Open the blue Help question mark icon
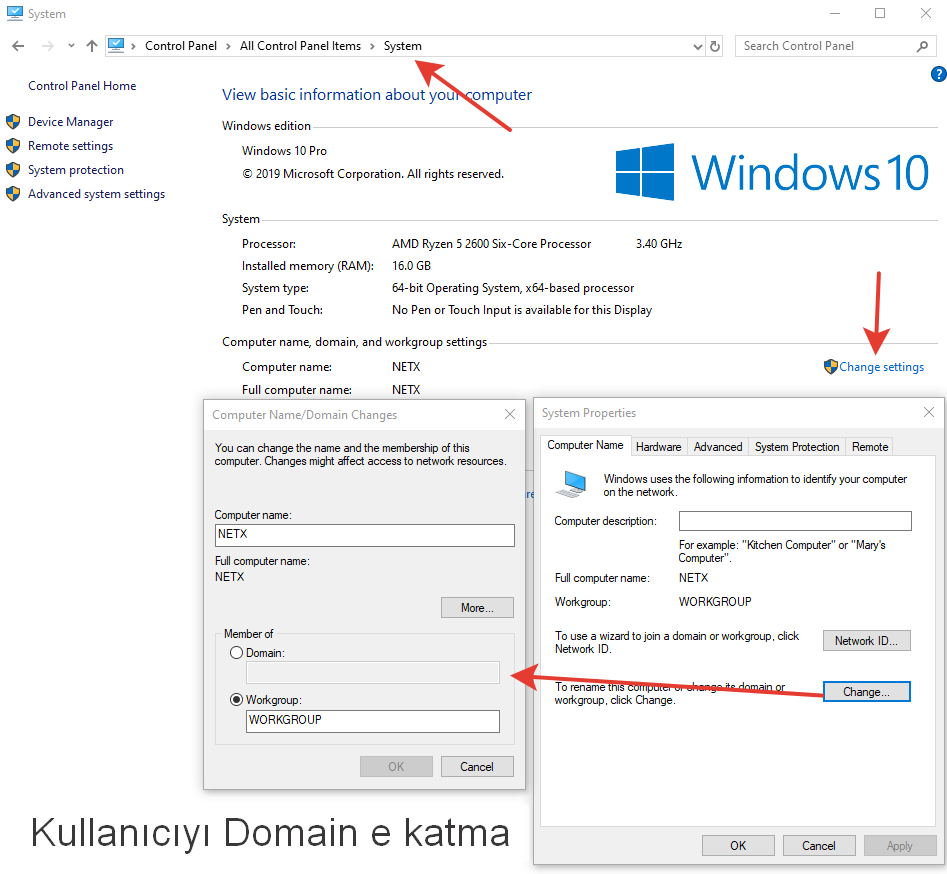 [938, 74]
